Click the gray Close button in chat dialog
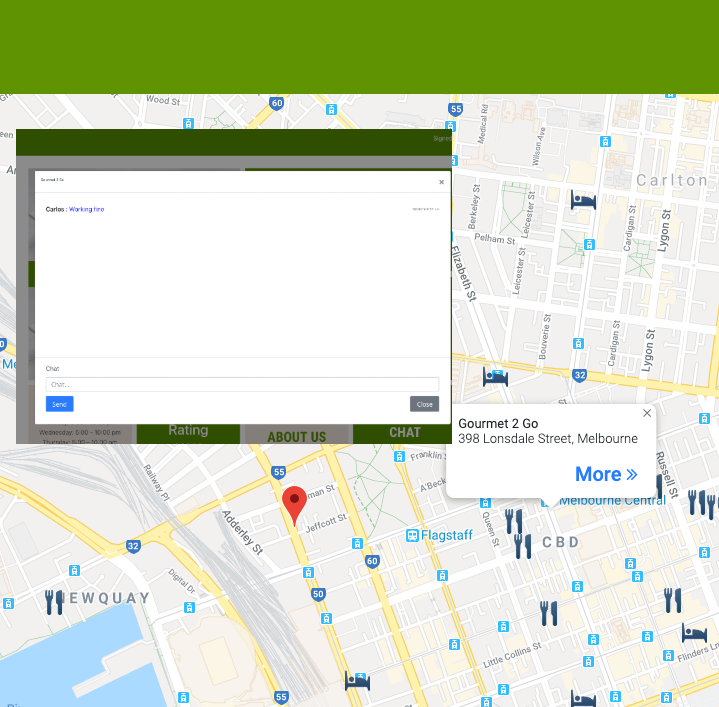Viewport: 719px width, 707px height. [x=424, y=404]
